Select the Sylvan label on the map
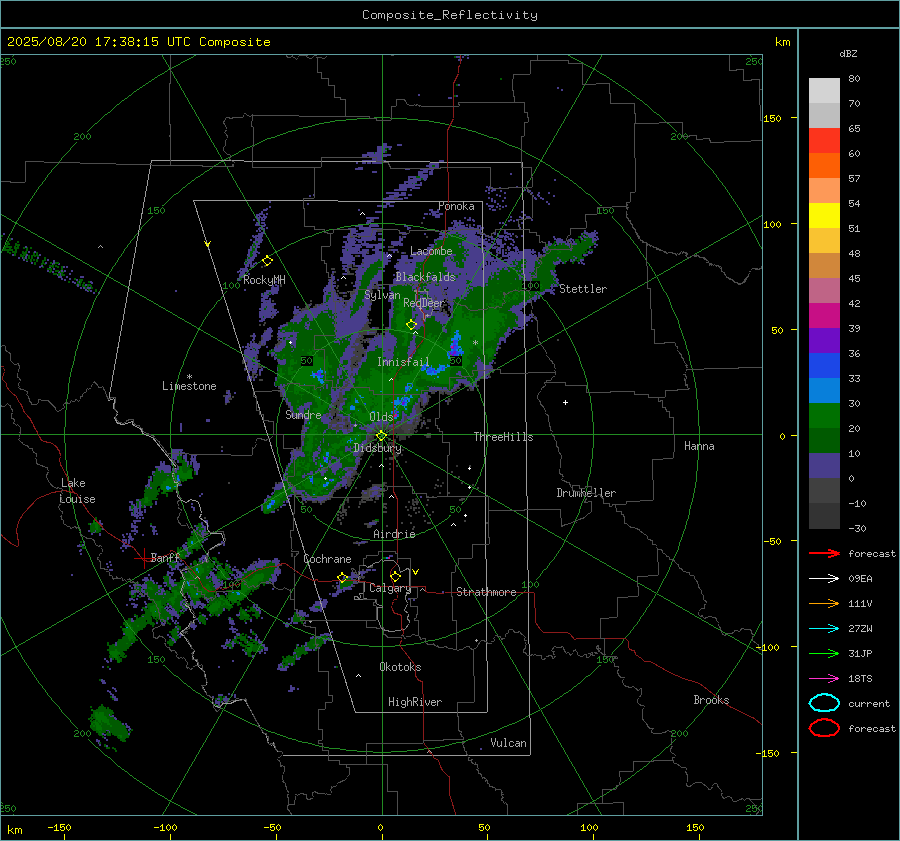The height and width of the screenshot is (841, 900). 382,295
